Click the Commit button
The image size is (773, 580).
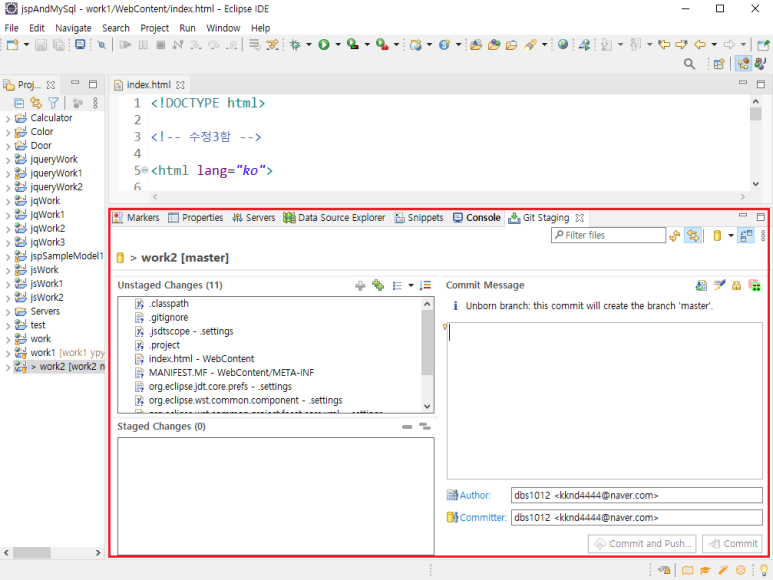(732, 544)
